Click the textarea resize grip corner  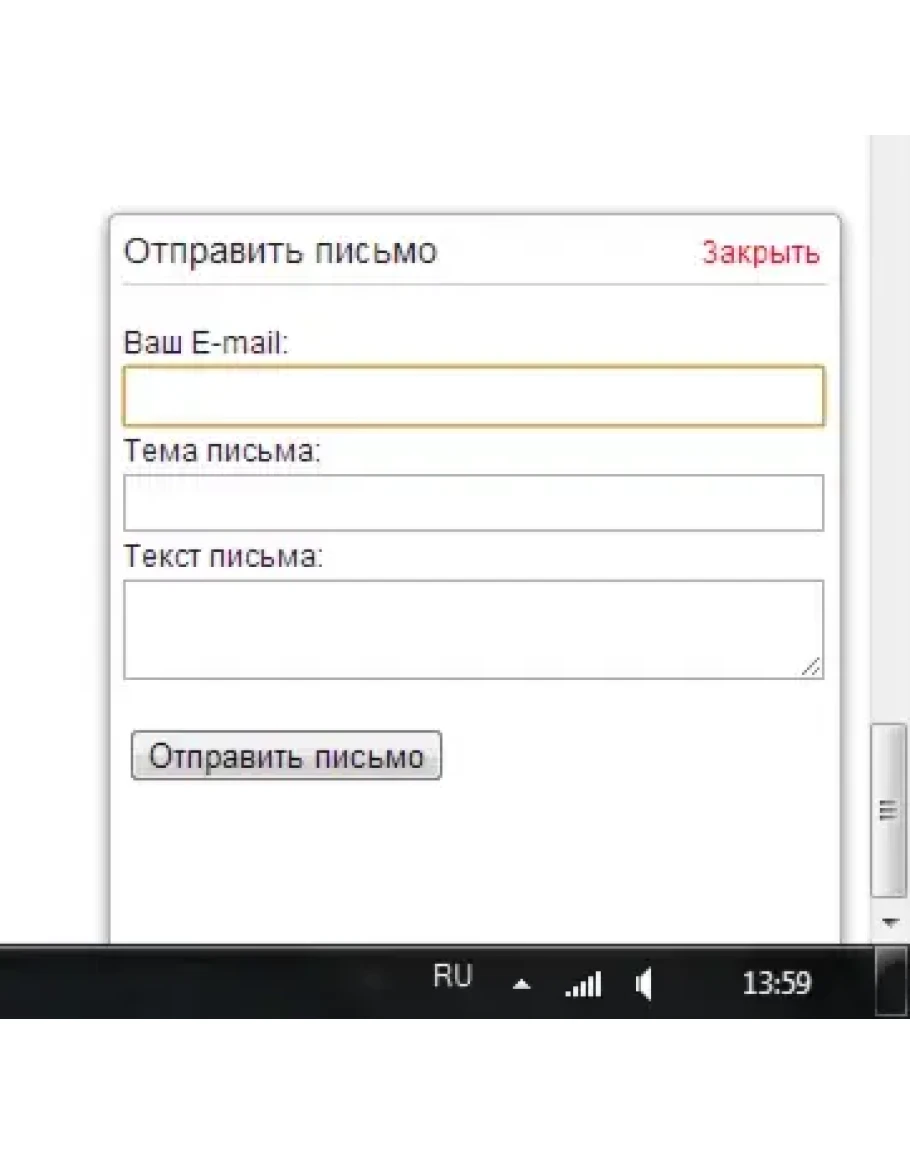[812, 668]
